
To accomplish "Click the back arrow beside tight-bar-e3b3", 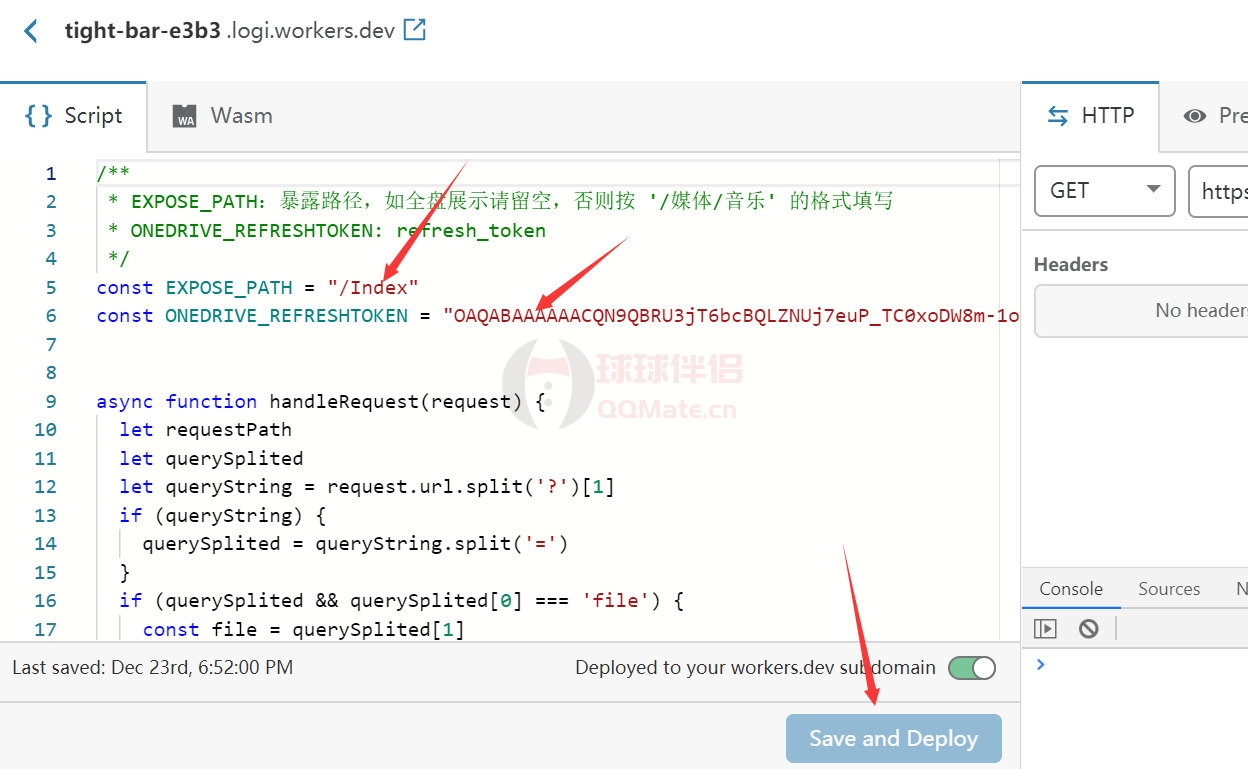I will [x=31, y=31].
